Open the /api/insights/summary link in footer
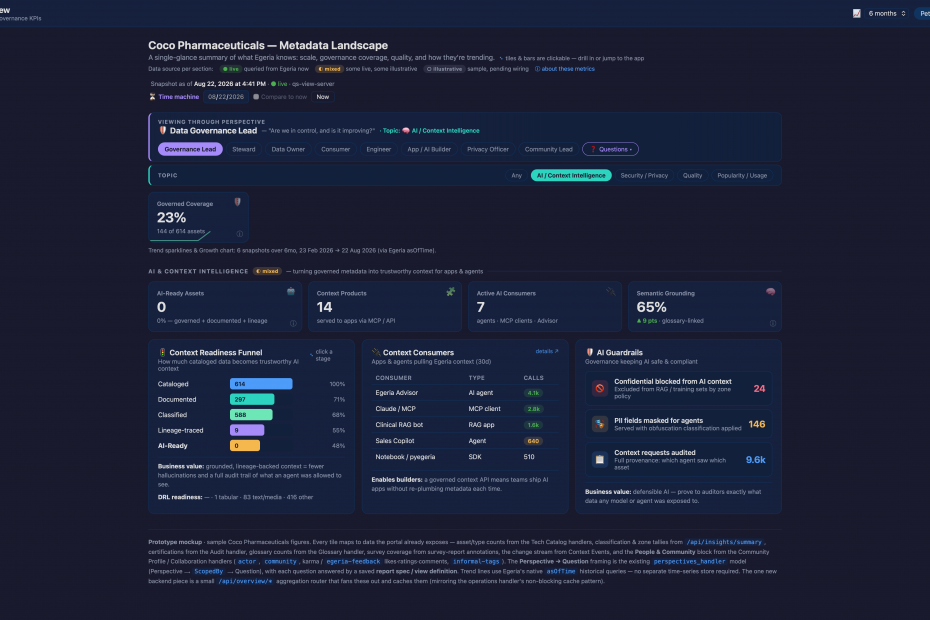The image size is (930, 620). 724,542
